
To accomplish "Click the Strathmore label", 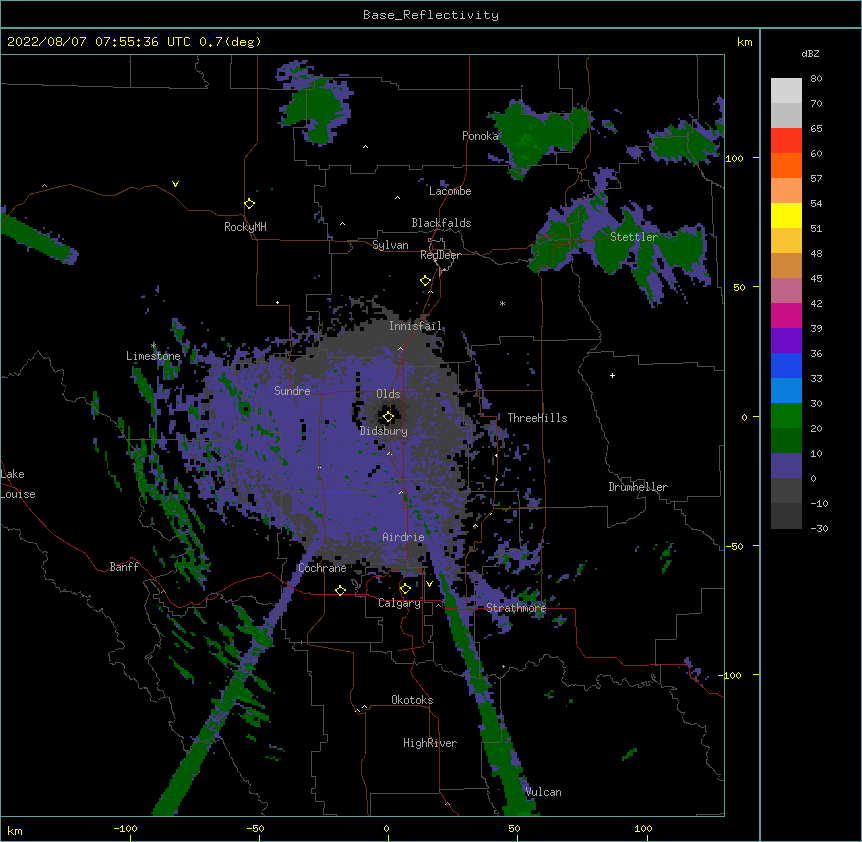I will point(516,608).
